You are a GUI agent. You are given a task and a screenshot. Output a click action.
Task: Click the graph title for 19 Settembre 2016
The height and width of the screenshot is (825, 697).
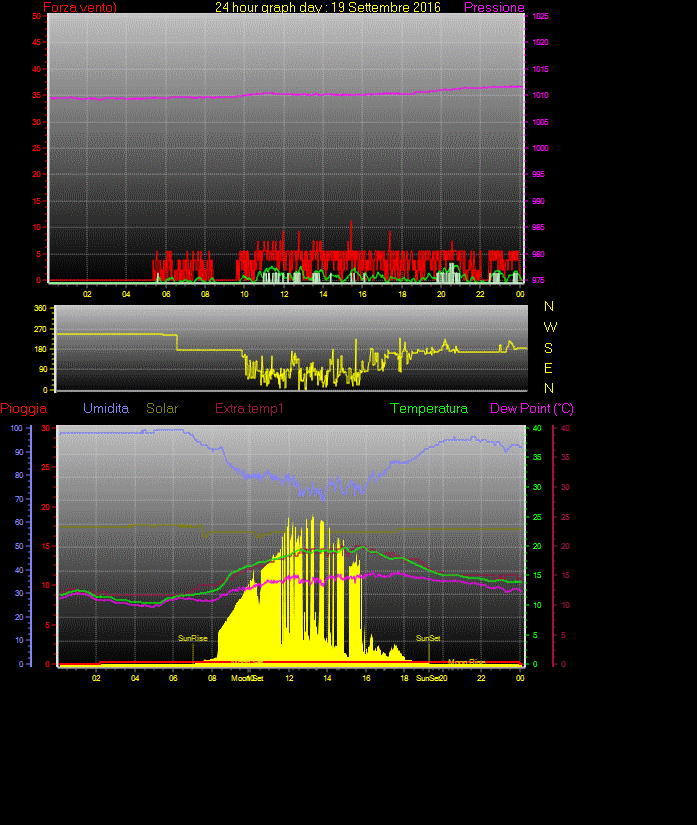pos(328,8)
